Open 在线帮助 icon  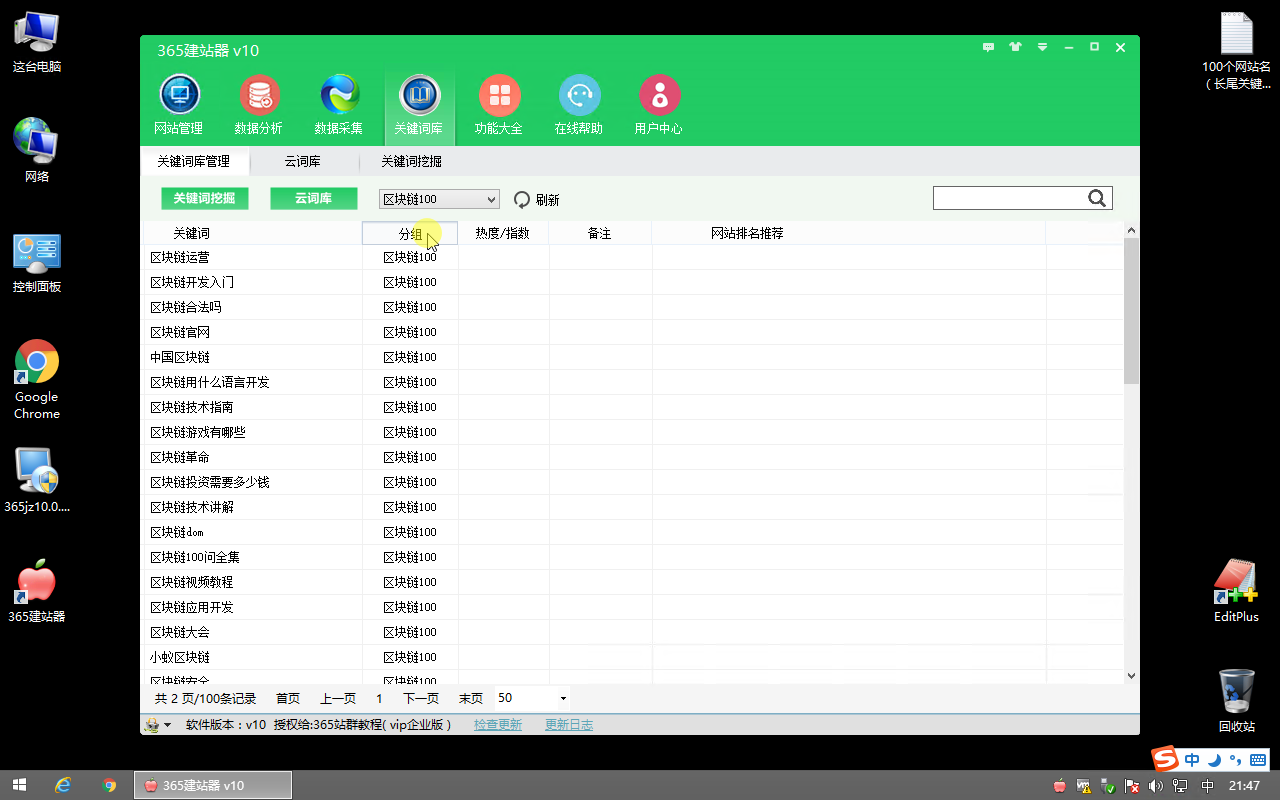(x=579, y=104)
